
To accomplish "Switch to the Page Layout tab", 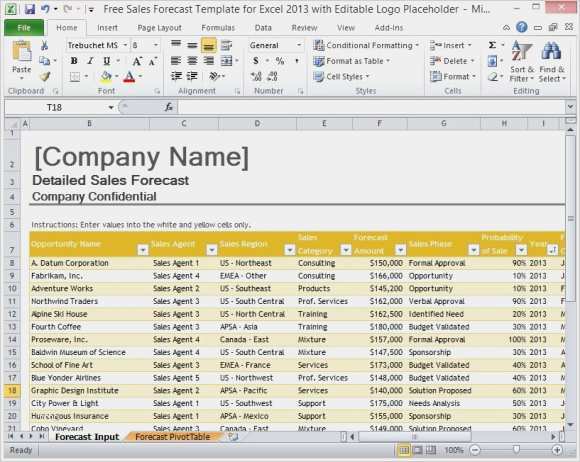I will [159, 28].
